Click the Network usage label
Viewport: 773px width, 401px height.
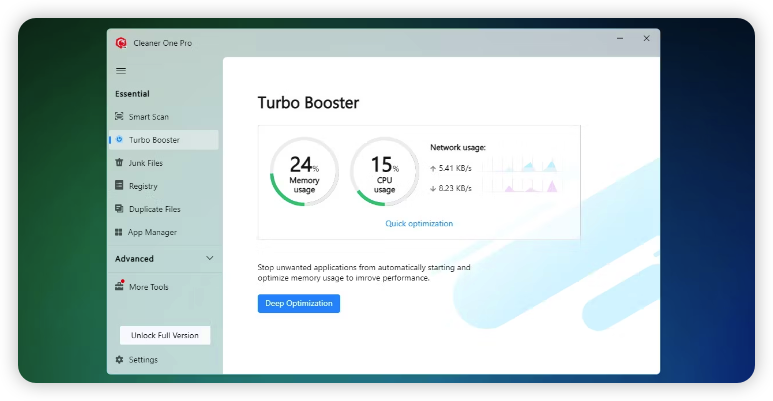458,147
